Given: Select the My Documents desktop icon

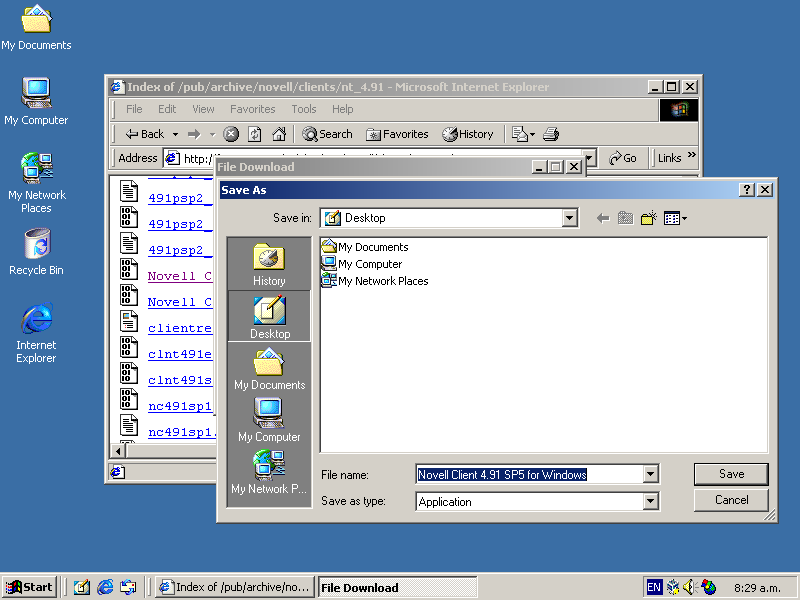Looking at the screenshot, I should [x=36, y=28].
